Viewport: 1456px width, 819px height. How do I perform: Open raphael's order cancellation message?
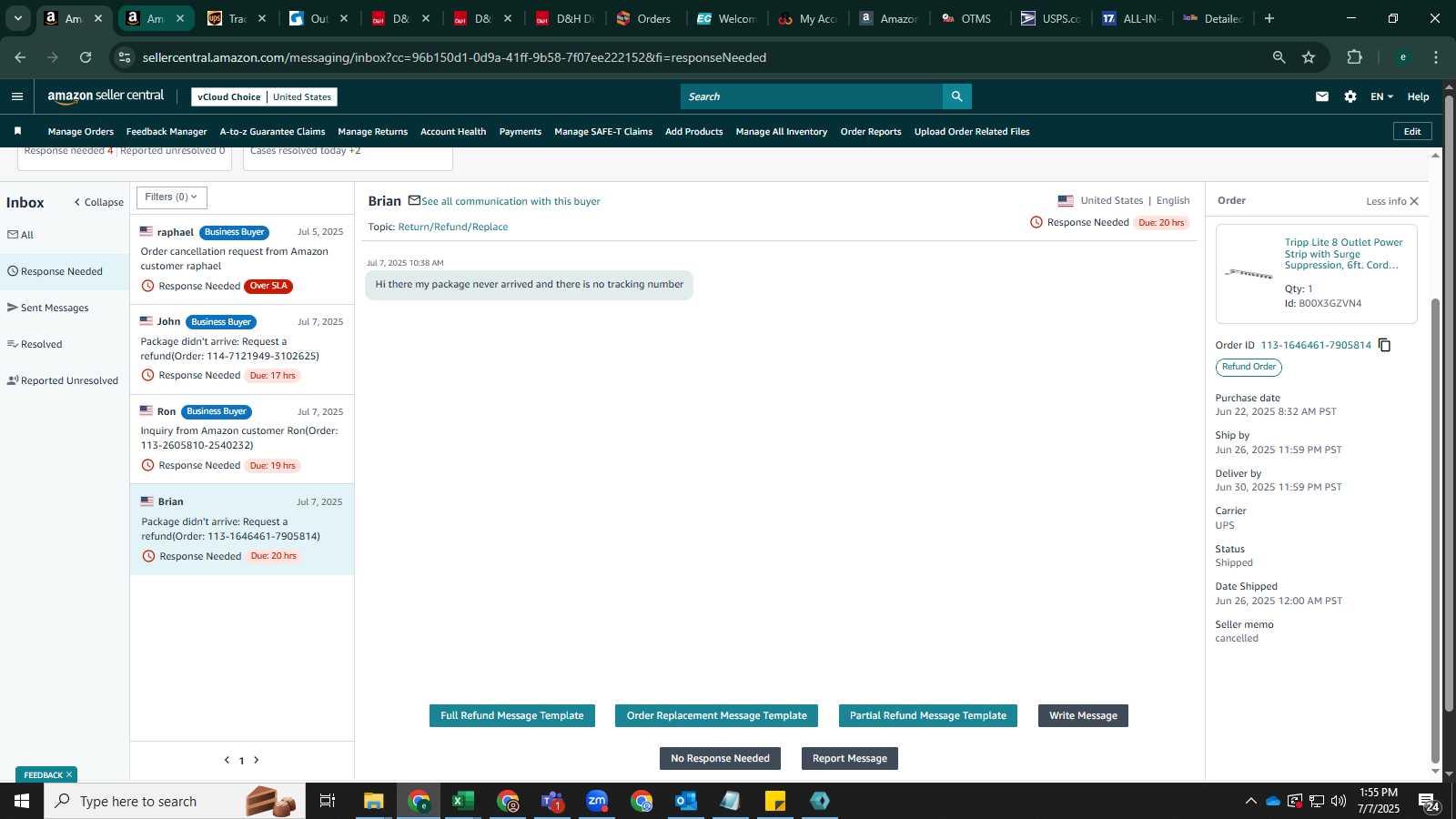coord(242,258)
